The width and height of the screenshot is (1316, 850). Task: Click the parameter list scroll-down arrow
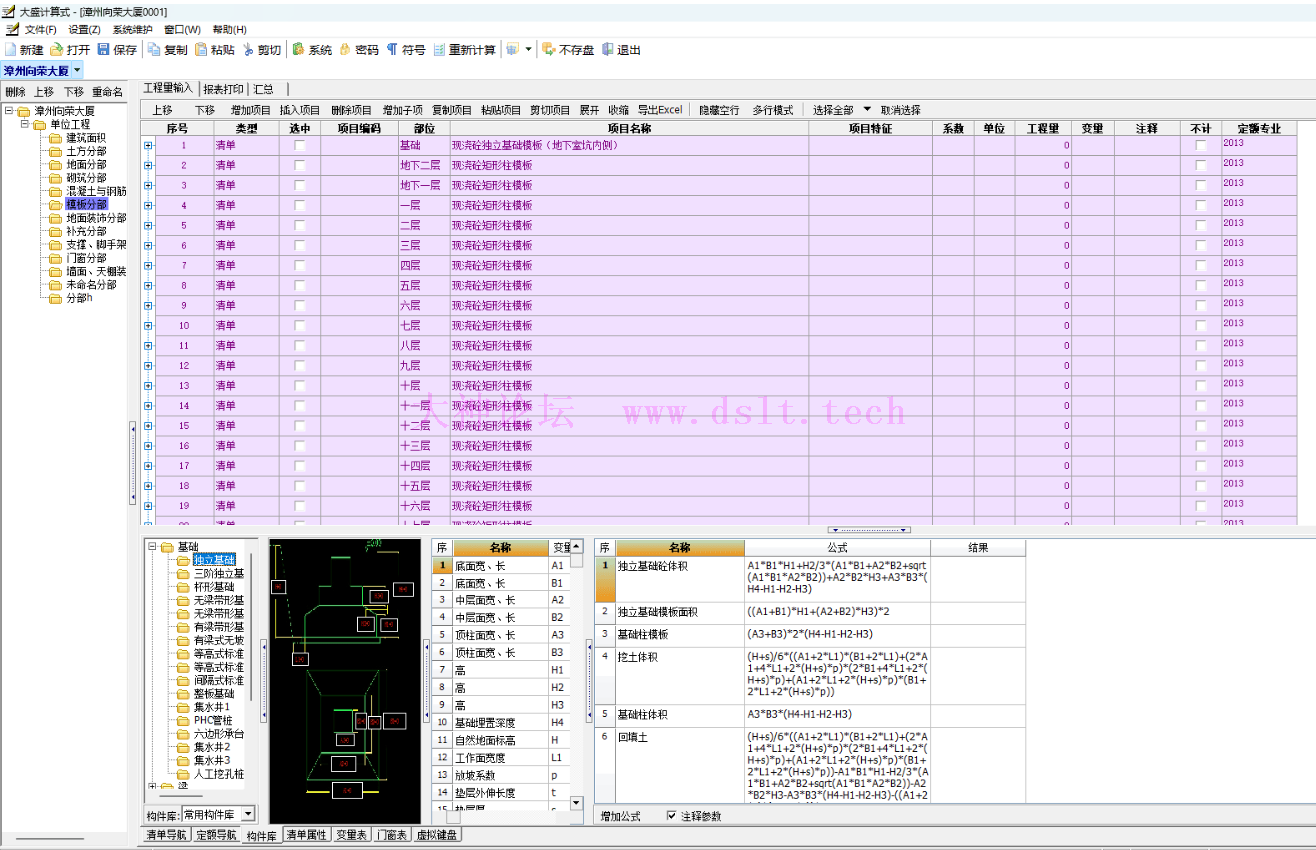click(x=576, y=802)
